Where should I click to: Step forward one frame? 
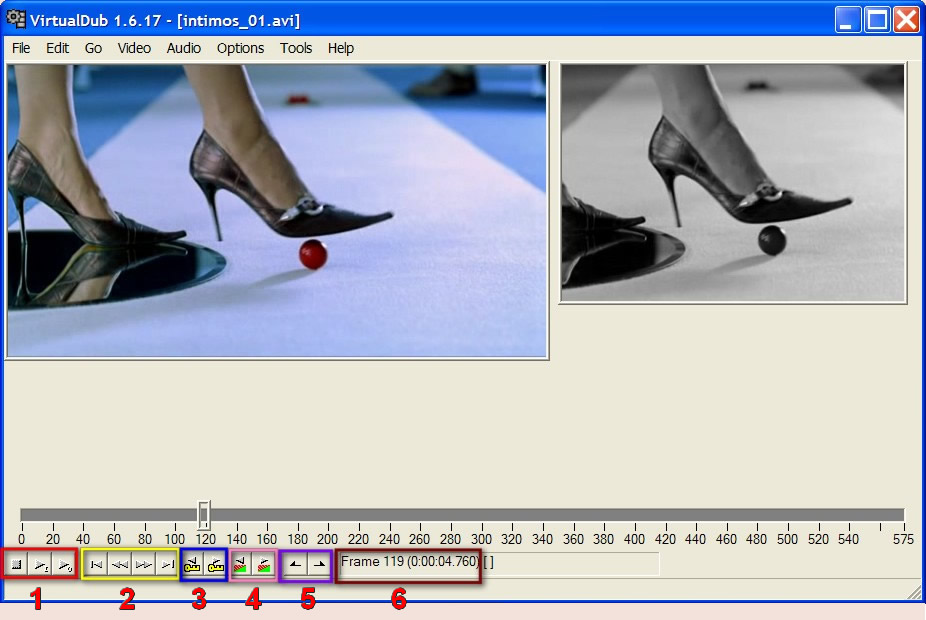pyautogui.click(x=143, y=564)
